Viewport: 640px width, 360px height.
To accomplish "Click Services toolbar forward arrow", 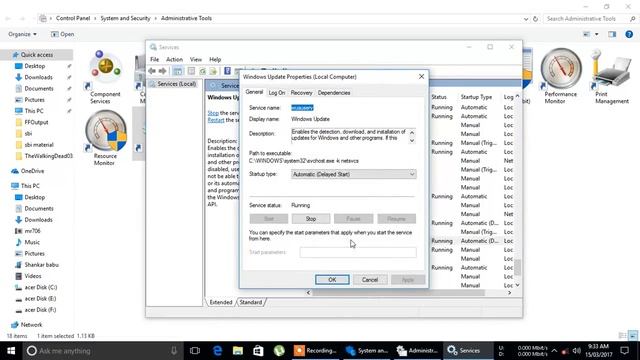I will coord(162,71).
